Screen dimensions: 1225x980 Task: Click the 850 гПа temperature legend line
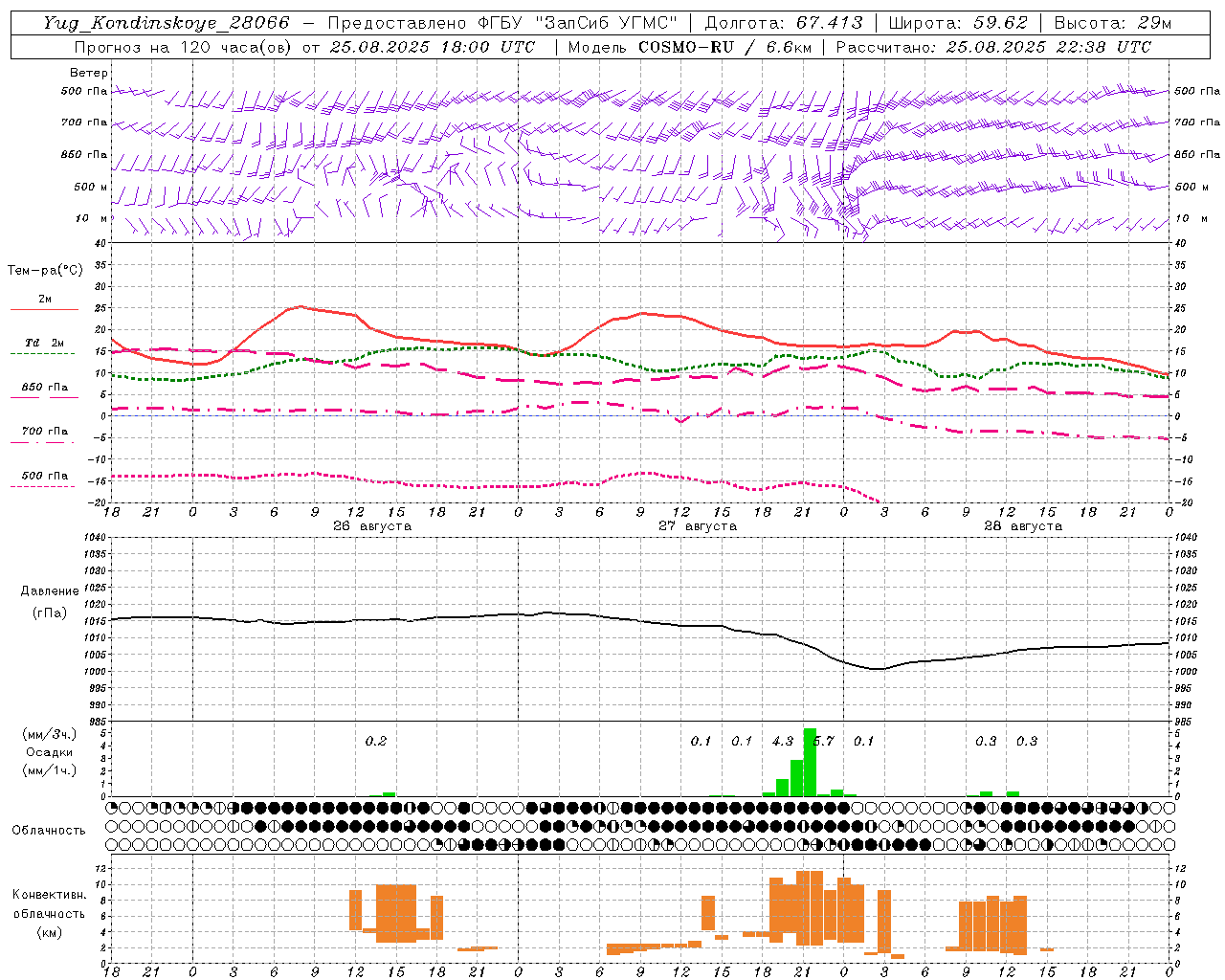click(x=44, y=397)
